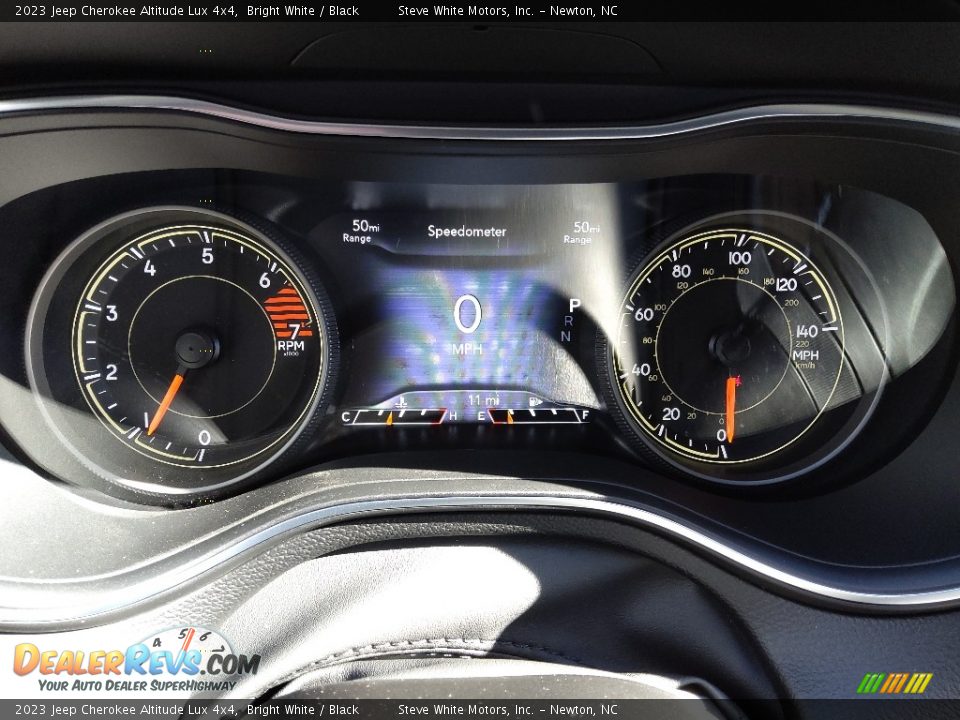Click the "N" gear indicator

click(566, 336)
